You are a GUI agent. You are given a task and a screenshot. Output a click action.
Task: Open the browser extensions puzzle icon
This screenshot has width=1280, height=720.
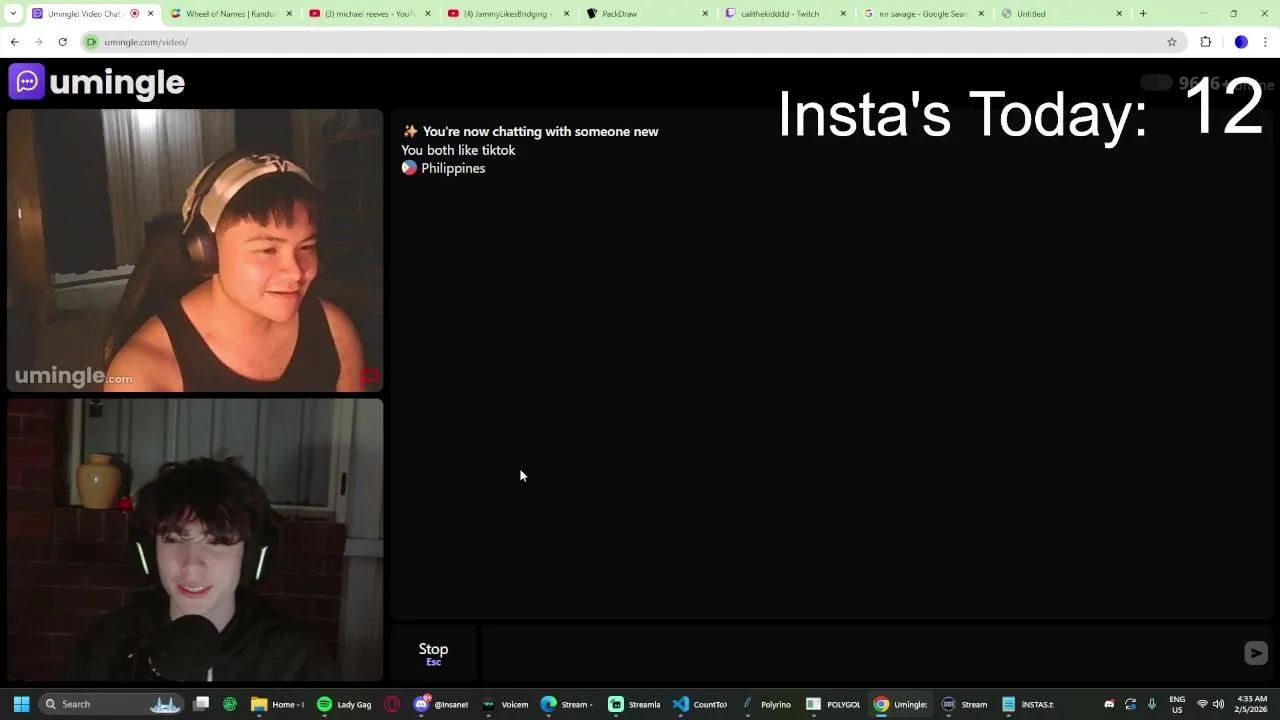click(1205, 42)
